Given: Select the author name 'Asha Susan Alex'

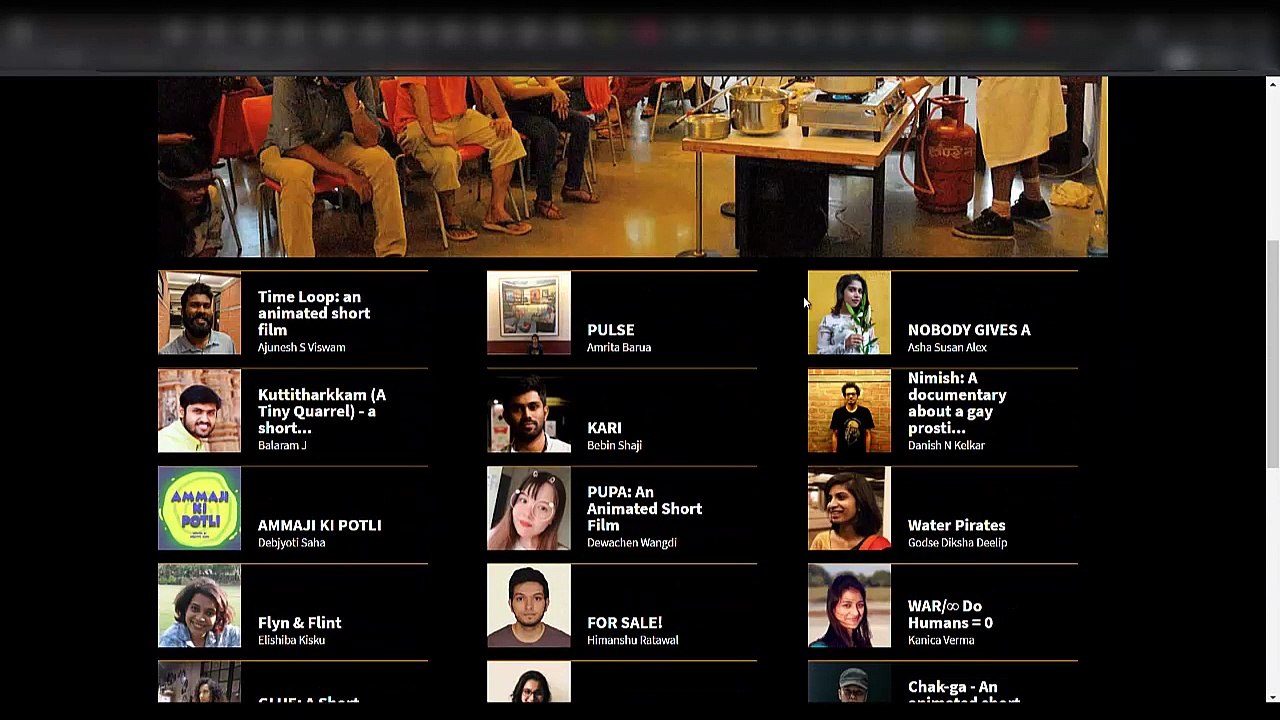Looking at the screenshot, I should click(x=948, y=348).
